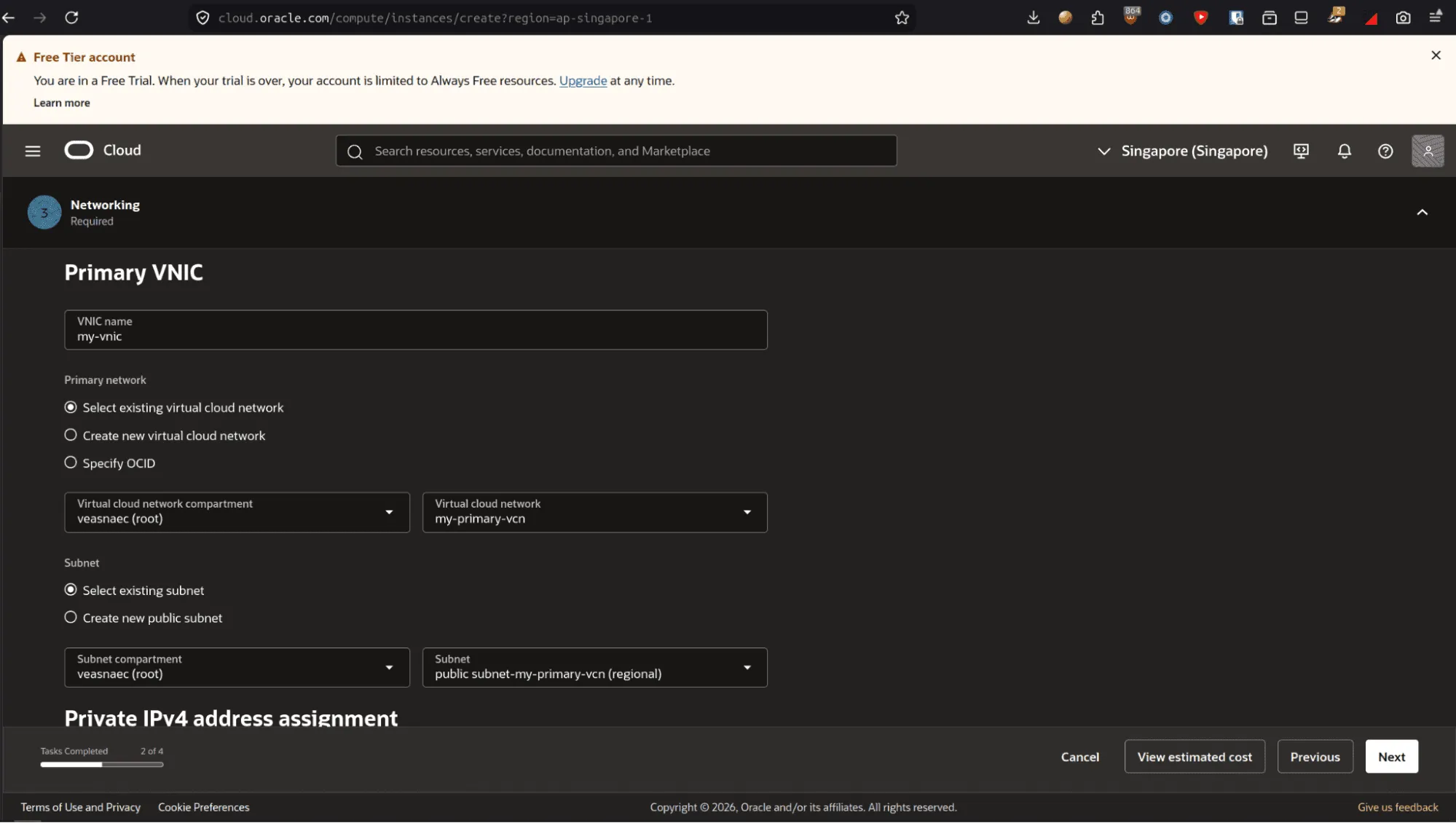Image resolution: width=1456 pixels, height=823 pixels.
Task: Select existing virtual cloud network radio
Action: (x=71, y=407)
